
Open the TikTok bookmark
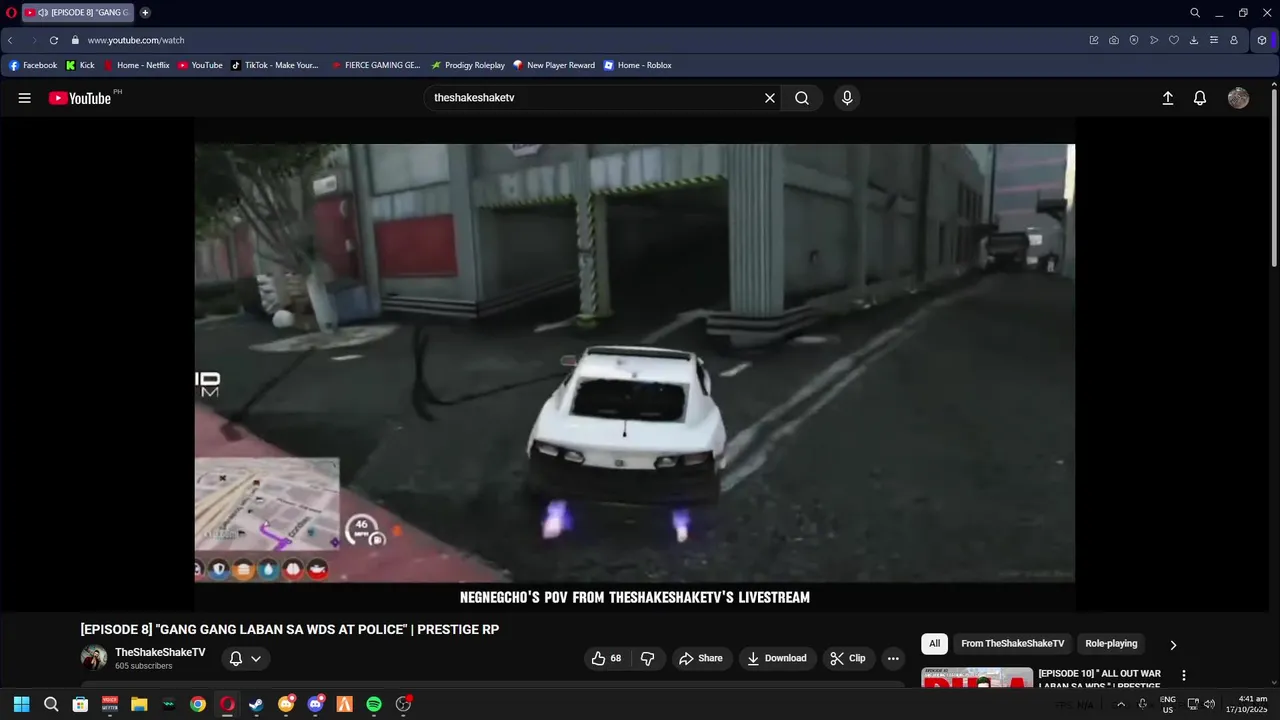pos(275,65)
